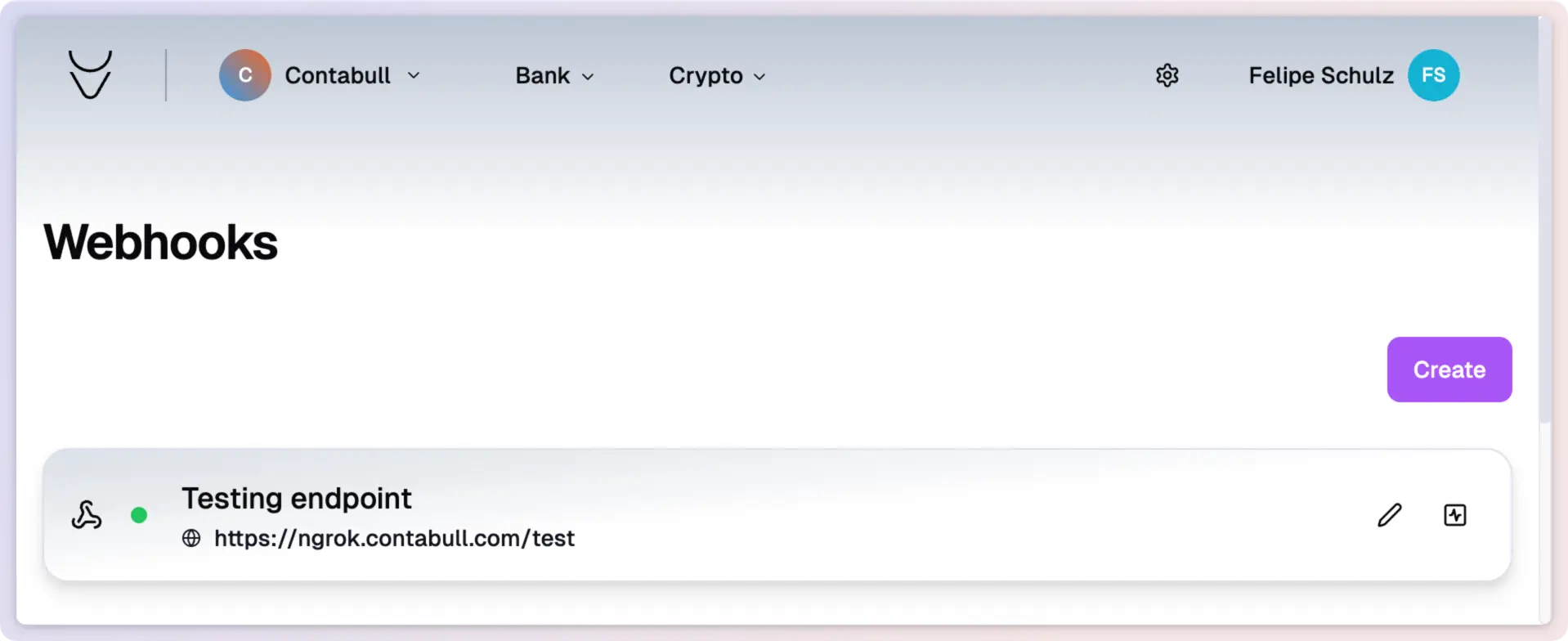
Task: Select the Contabull organization name
Action: click(338, 75)
